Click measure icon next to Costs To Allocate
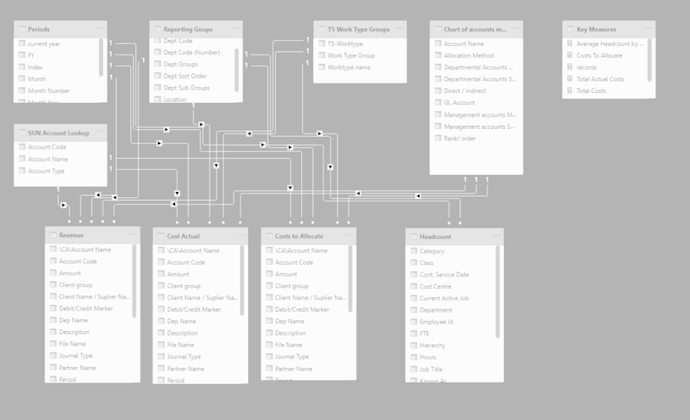The image size is (690, 420). [x=570, y=55]
